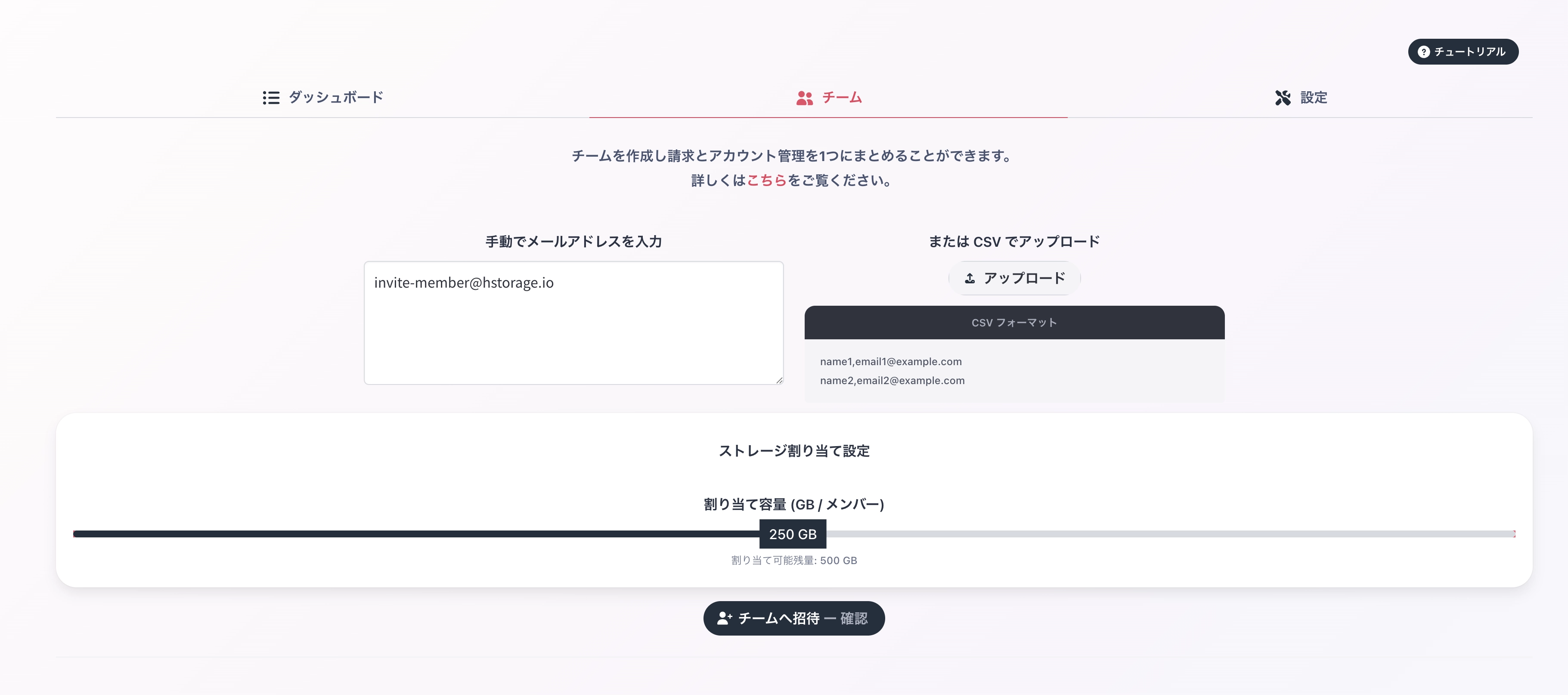Click the person-add icon on the invite button
Screen dimensions: 1568x695
pyautogui.click(x=724, y=618)
